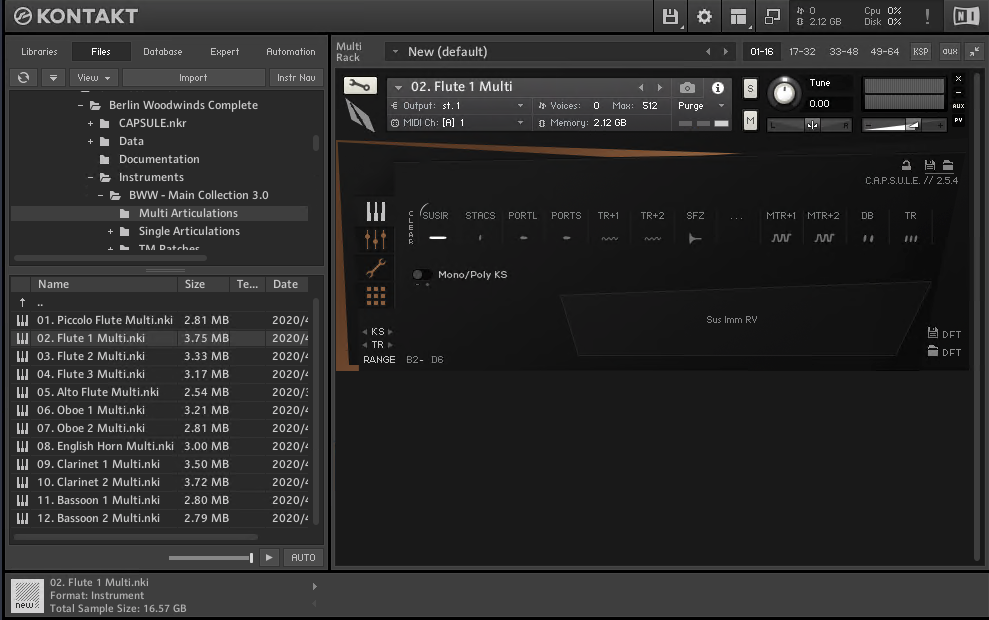989x620 pixels.
Task: Click the eject arrow icon beside refresh
Action: pos(54,78)
